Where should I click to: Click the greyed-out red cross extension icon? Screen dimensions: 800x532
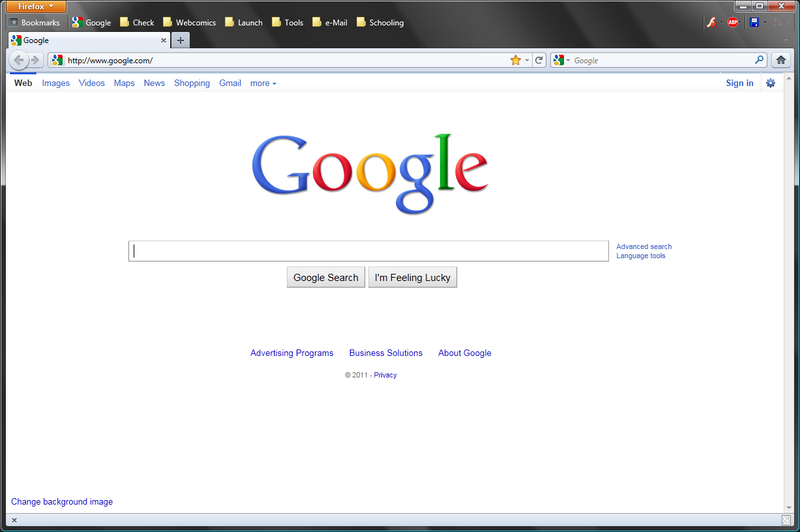(778, 22)
